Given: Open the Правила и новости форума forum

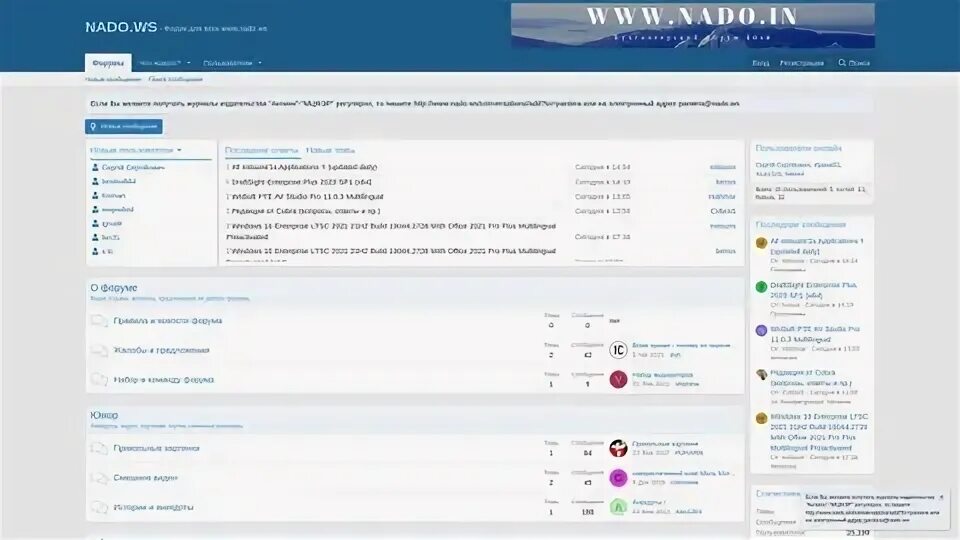Looking at the screenshot, I should [x=168, y=321].
